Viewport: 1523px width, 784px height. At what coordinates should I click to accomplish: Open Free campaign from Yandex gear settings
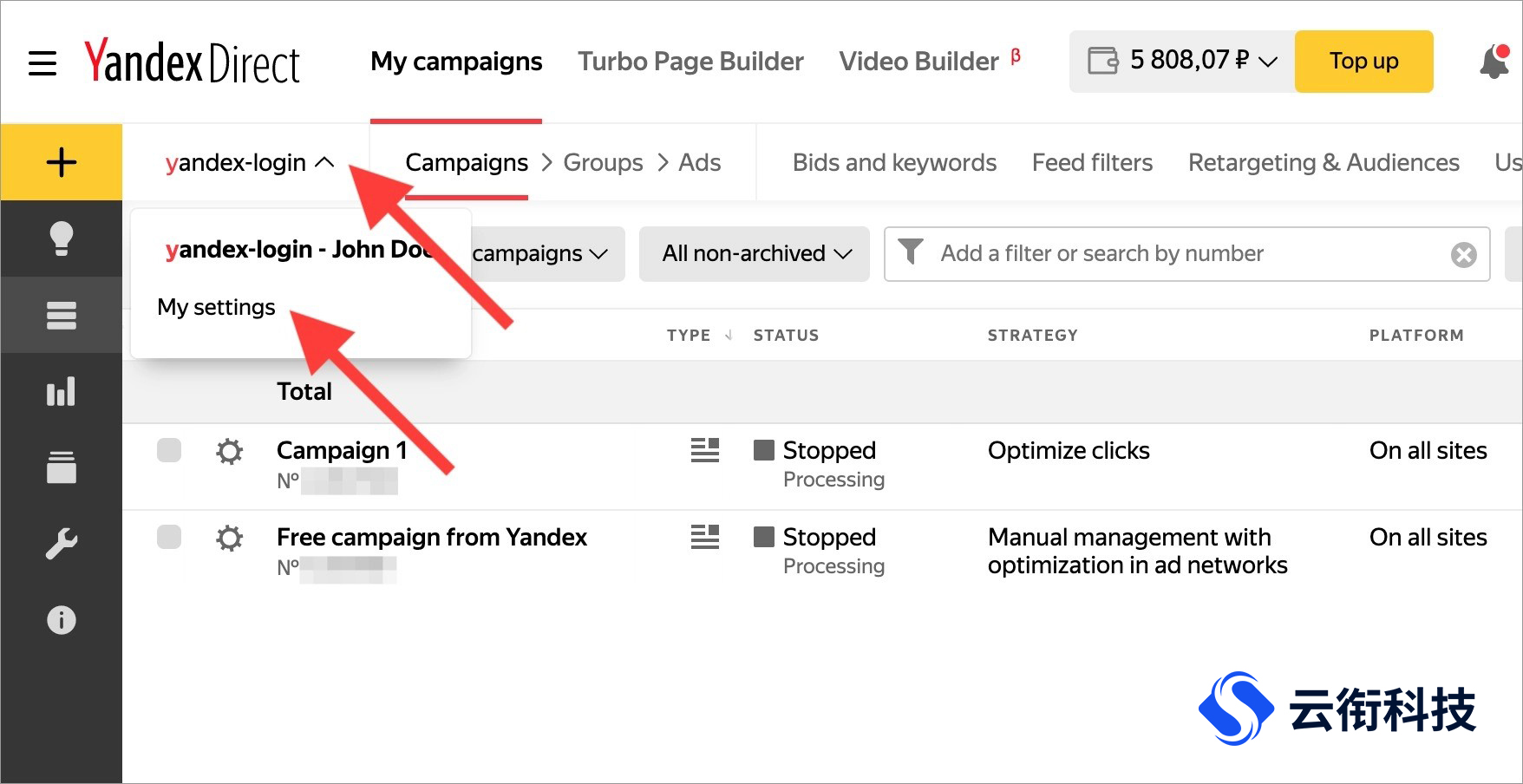[230, 539]
